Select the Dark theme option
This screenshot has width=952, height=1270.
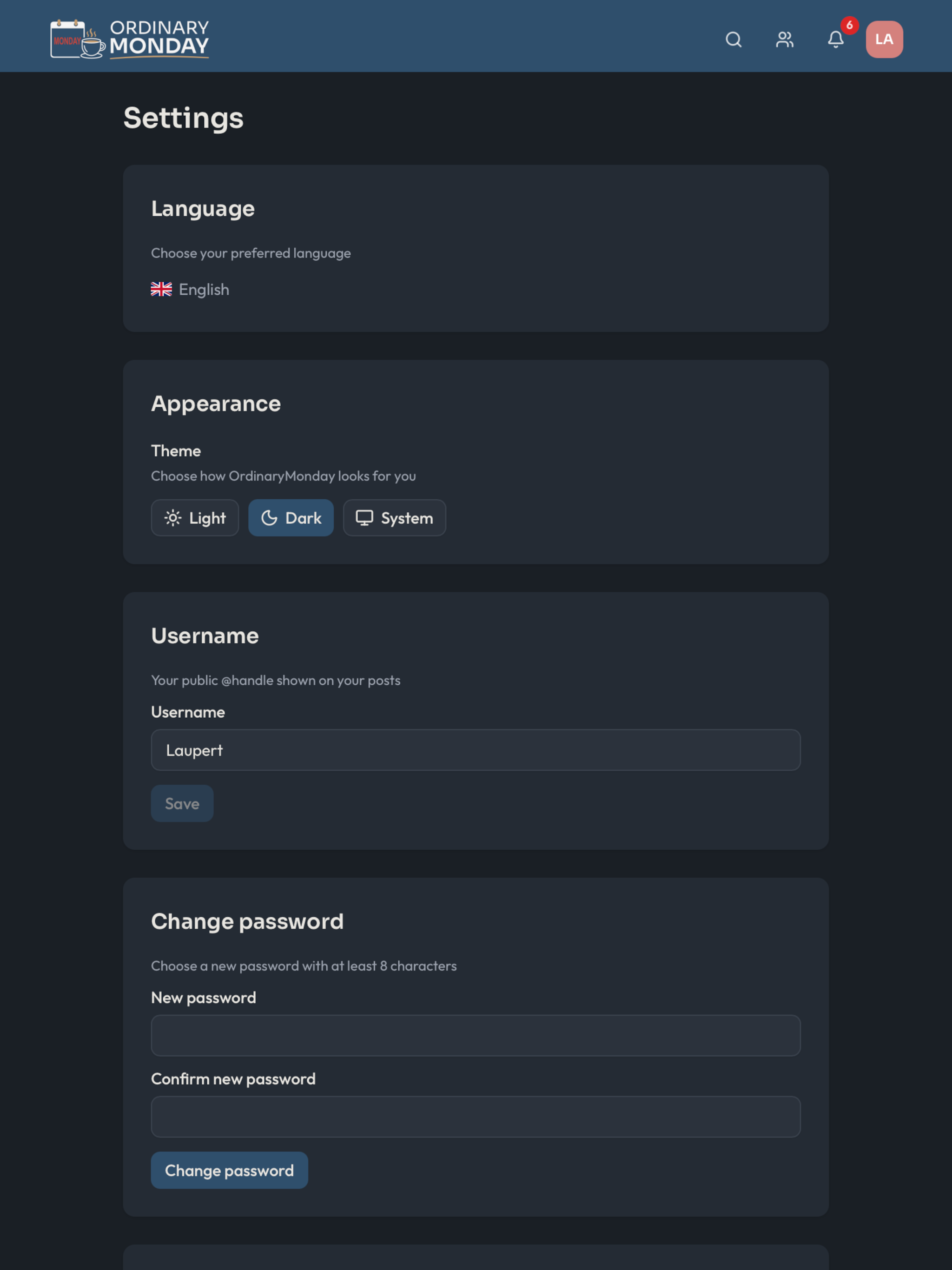[x=291, y=518]
